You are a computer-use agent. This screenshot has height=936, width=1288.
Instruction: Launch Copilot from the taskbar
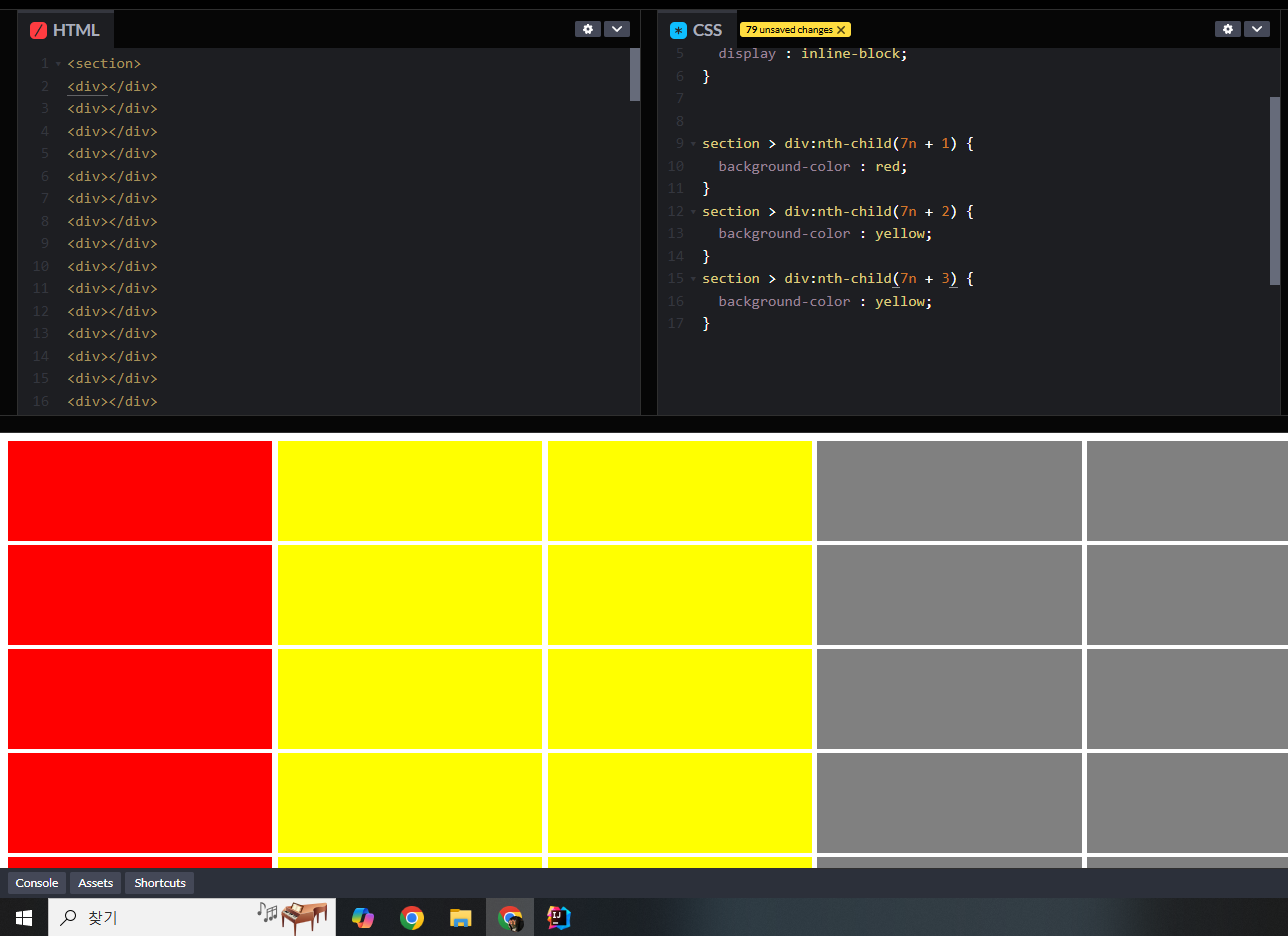[363, 917]
